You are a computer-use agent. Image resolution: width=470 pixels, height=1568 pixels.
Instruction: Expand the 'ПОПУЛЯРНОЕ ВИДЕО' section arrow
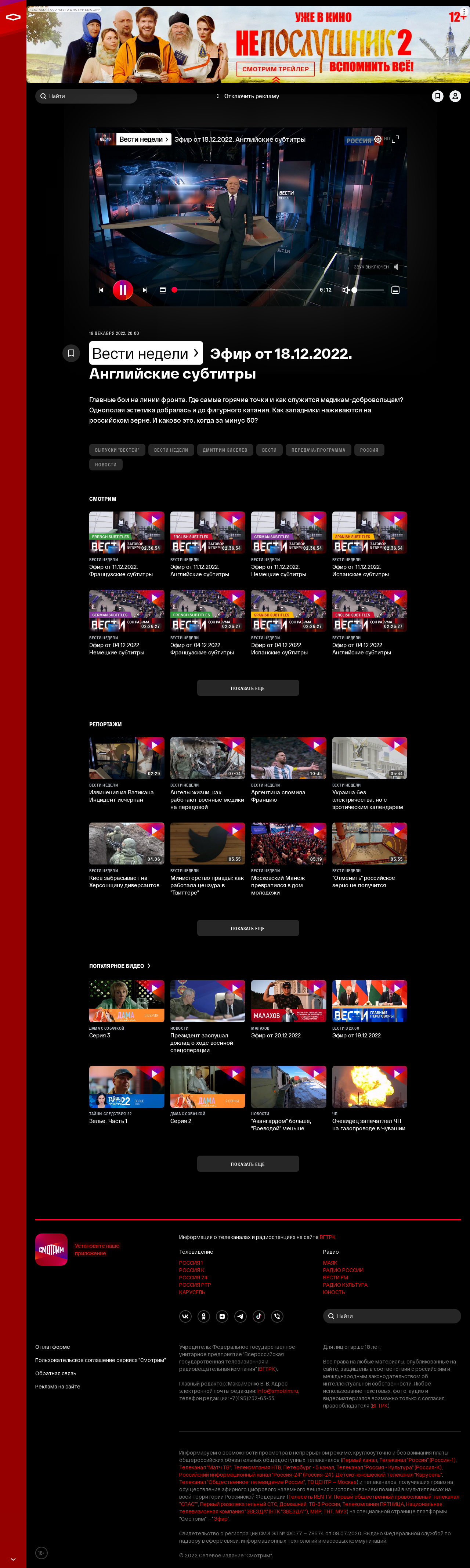click(149, 966)
